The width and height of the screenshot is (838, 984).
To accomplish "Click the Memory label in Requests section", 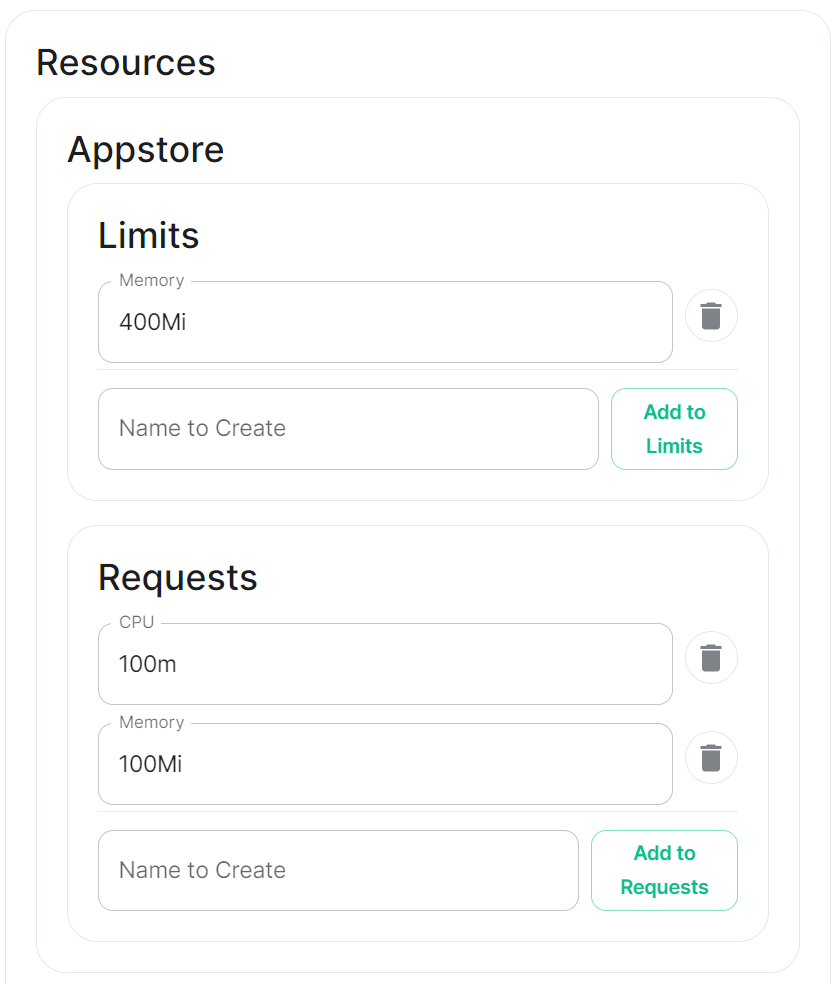I will click(x=152, y=722).
